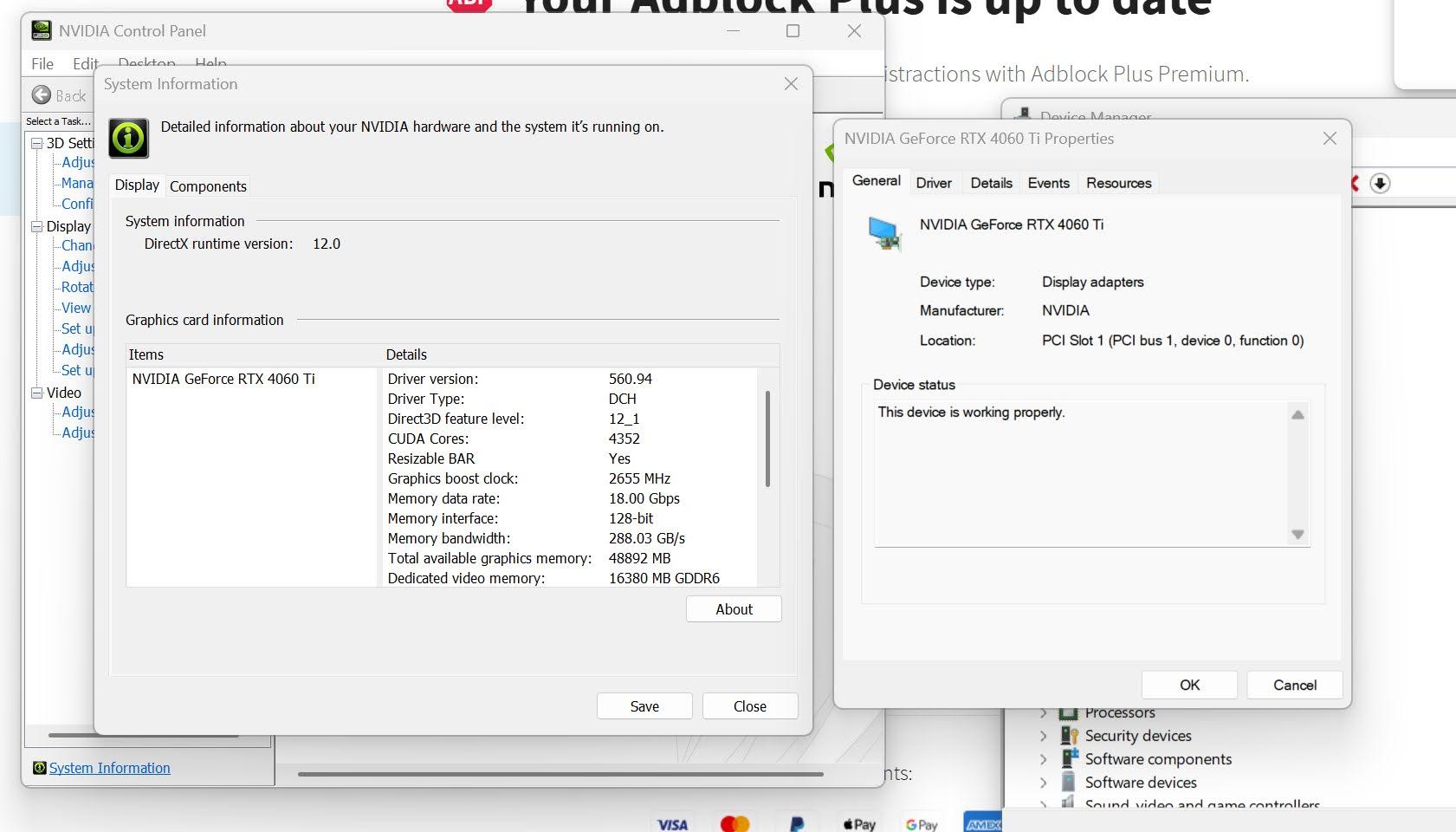Select NVIDIA GeForce RTX 4060 Ti in Items list
This screenshot has width=1456, height=832.
[x=223, y=379]
